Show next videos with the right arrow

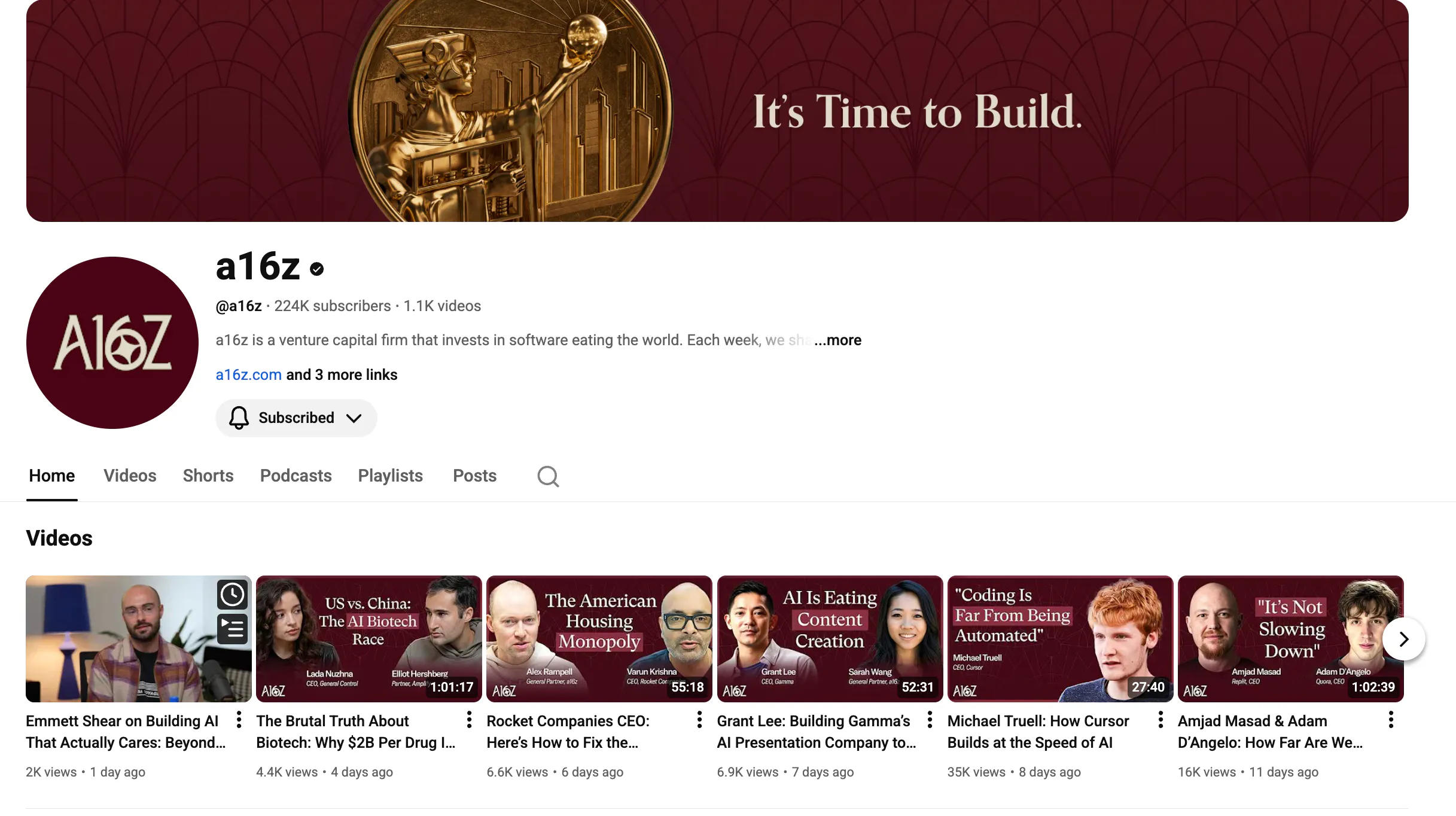tap(1404, 639)
